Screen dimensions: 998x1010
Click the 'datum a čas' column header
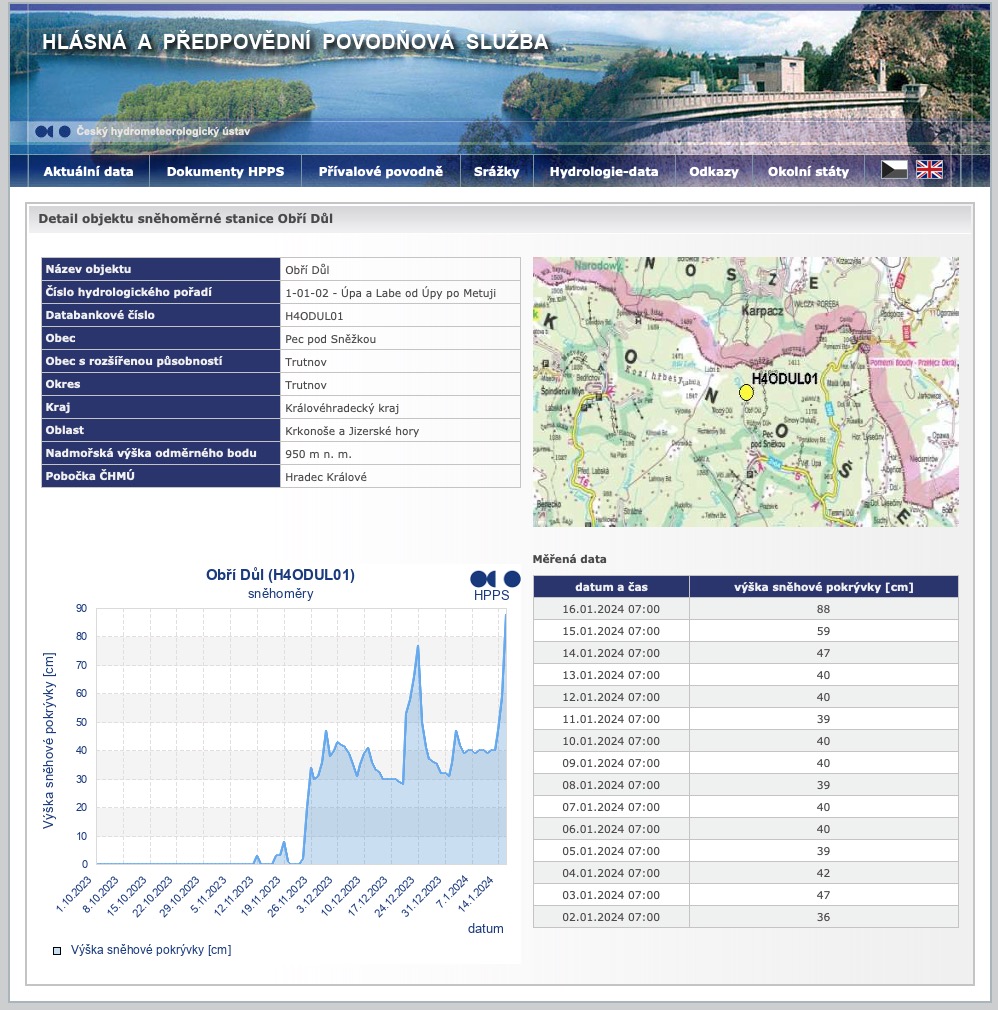[x=611, y=587]
